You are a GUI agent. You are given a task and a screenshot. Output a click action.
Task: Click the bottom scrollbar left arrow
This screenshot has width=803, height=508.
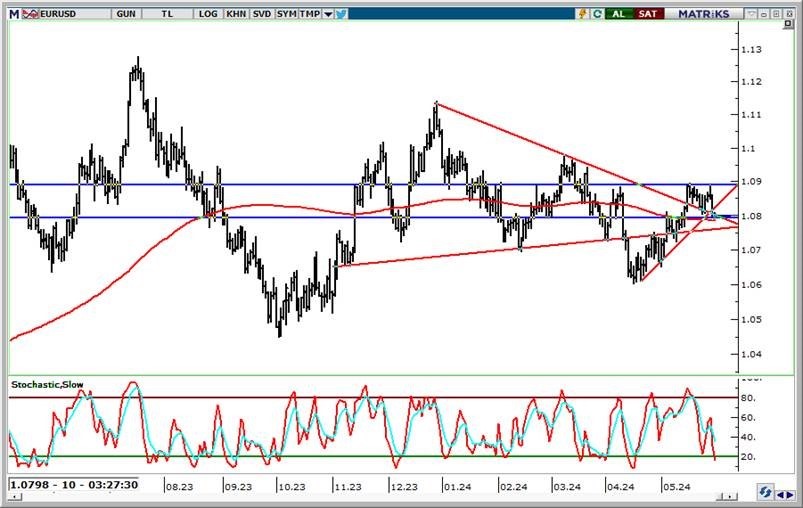16,497
